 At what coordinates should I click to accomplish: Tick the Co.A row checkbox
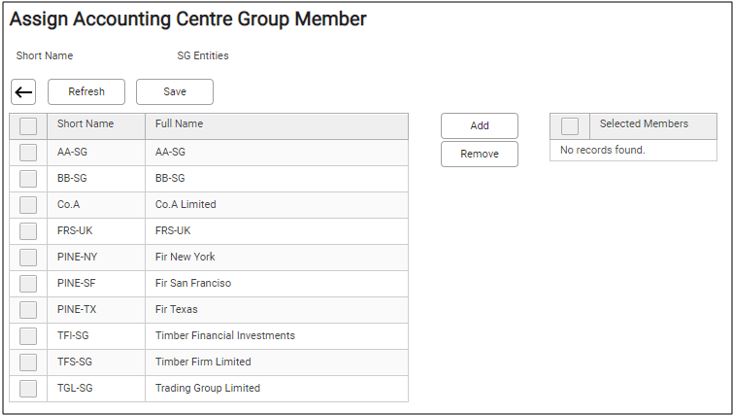tap(28, 205)
